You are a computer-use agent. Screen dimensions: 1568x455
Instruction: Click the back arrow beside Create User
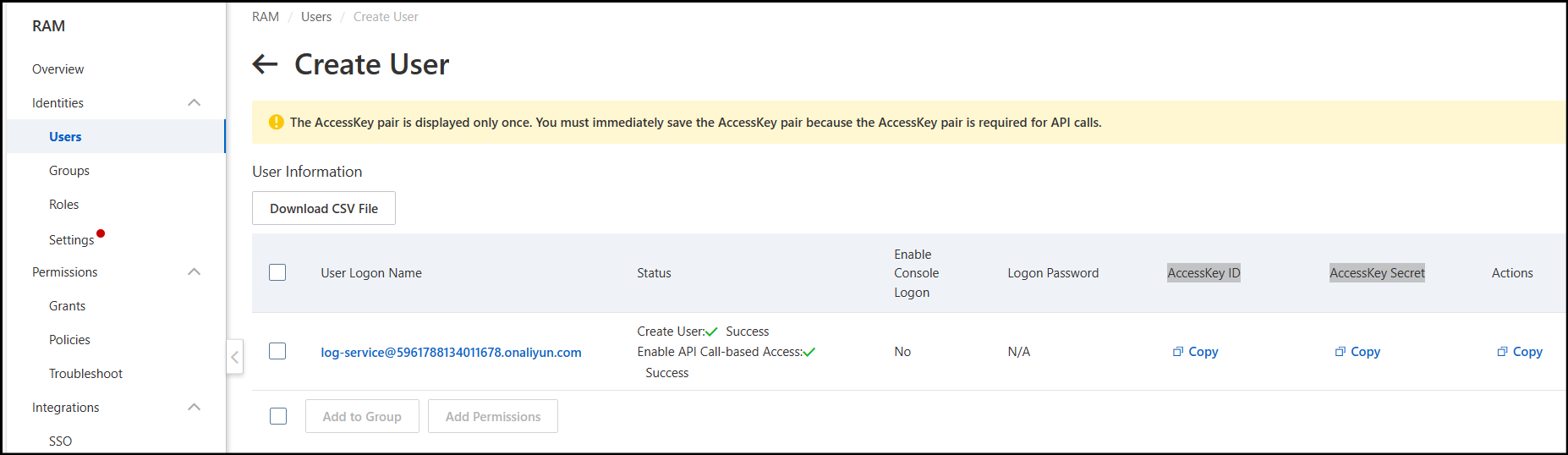pos(265,64)
